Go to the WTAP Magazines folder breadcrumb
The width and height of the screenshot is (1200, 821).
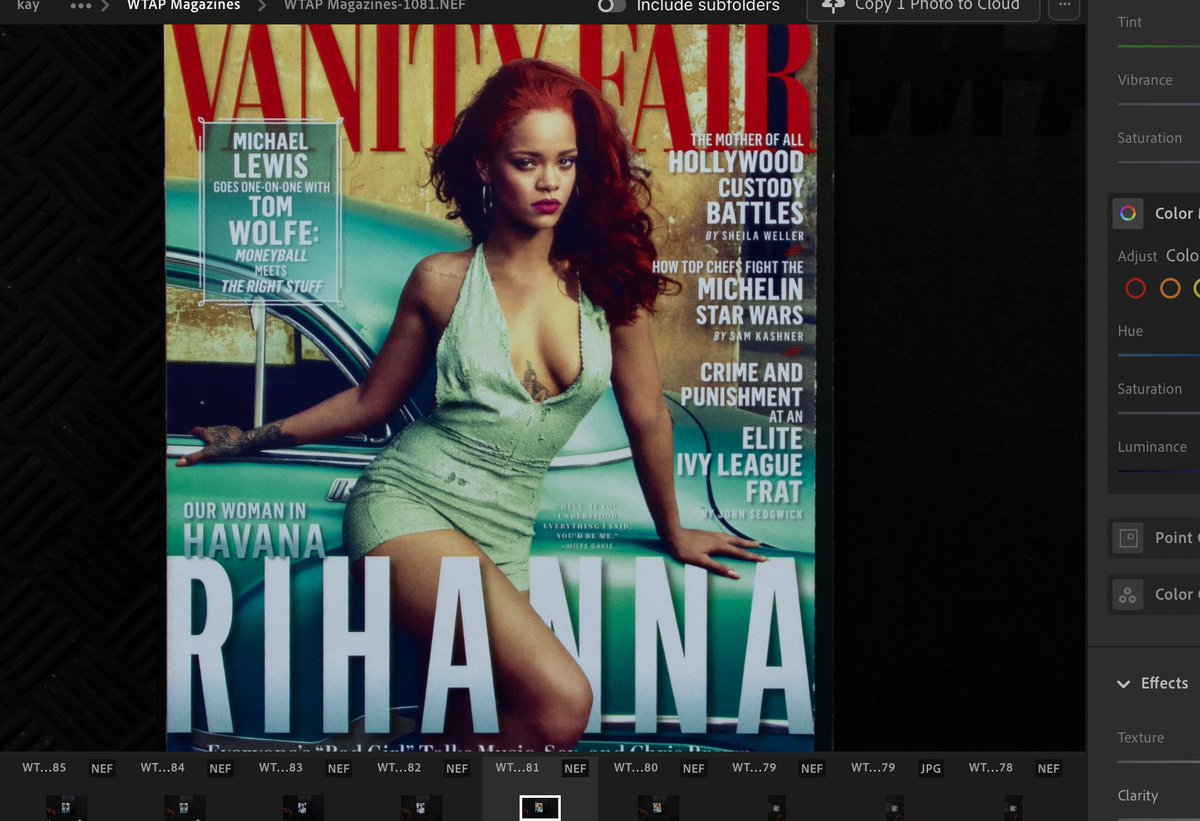point(183,5)
